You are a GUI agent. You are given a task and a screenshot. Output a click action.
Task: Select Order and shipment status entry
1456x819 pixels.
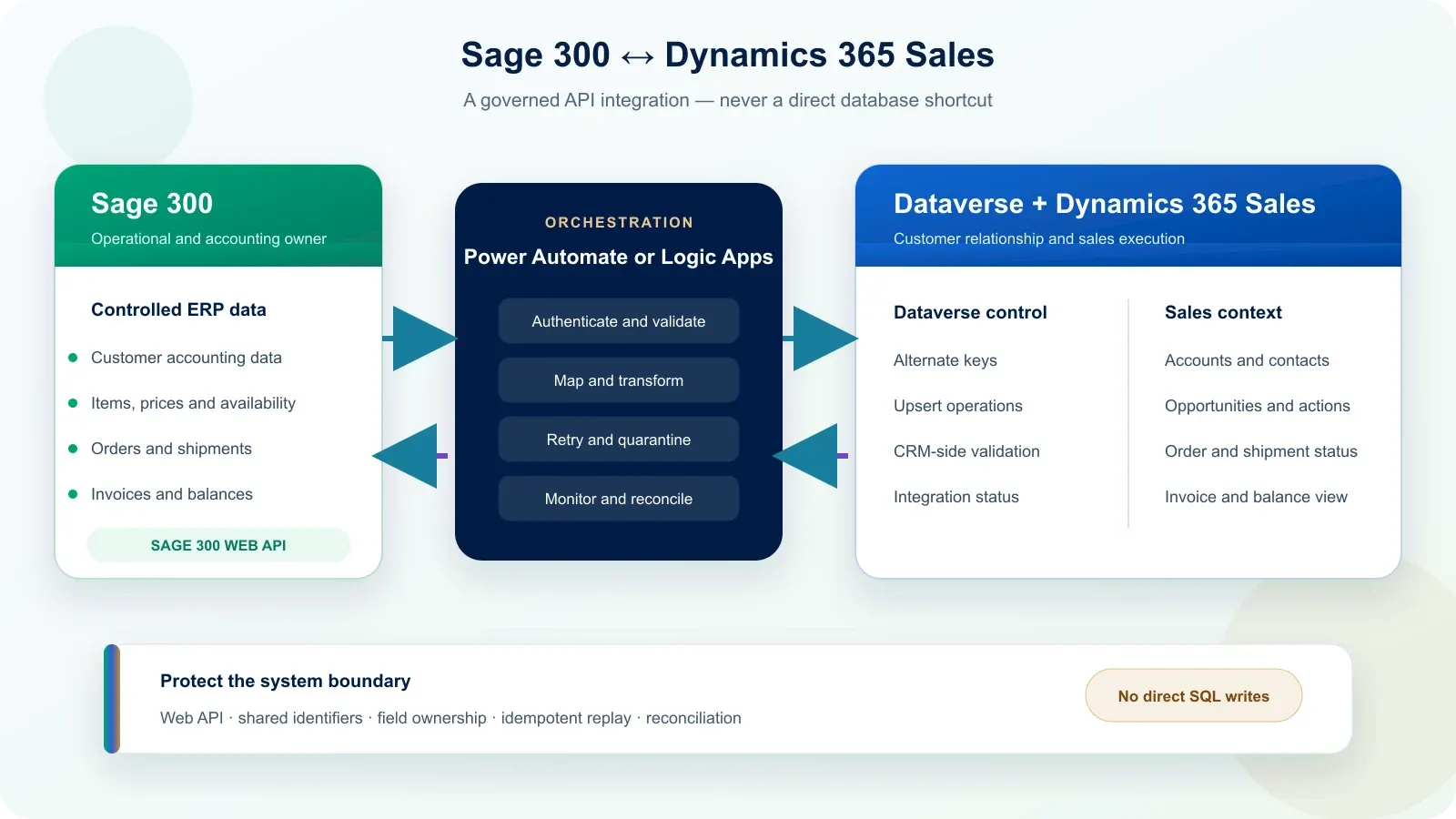point(1261,451)
